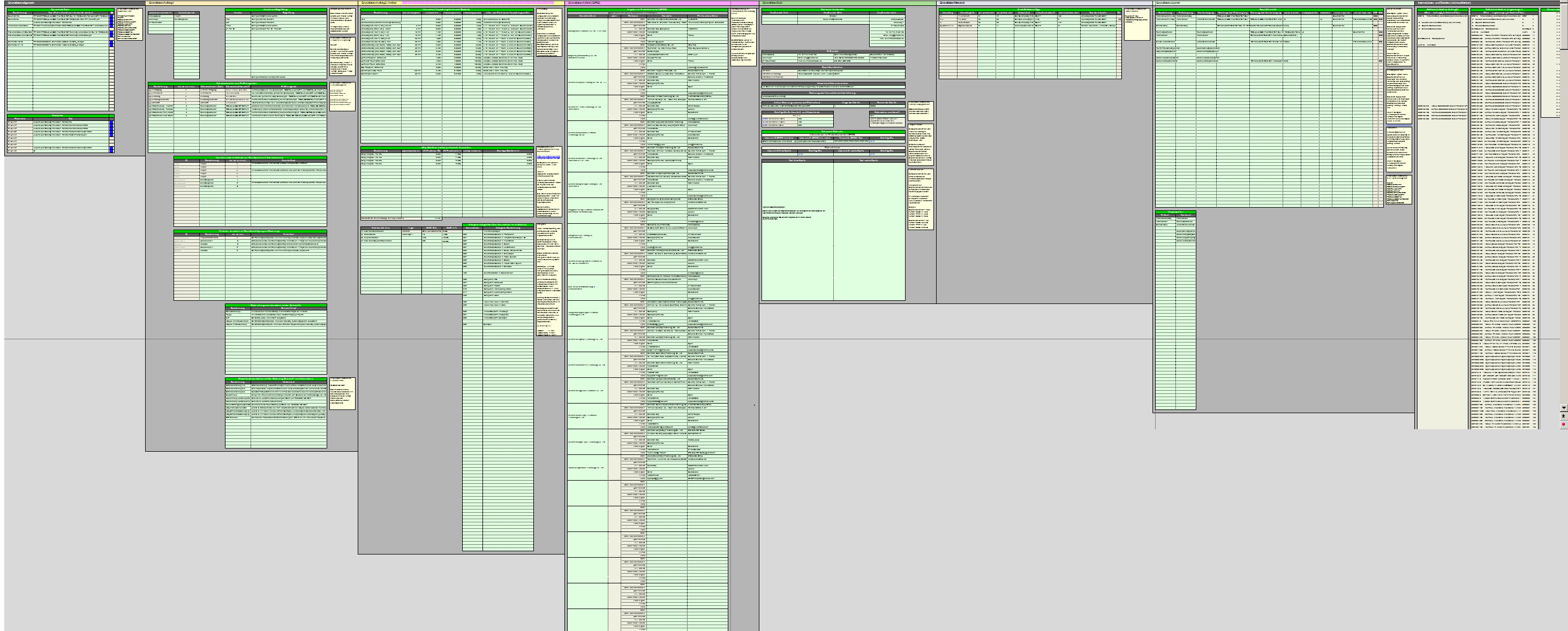Click the GrundlisenAuftrag2 / Artikel section label
The width and height of the screenshot is (1568, 631).
[x=379, y=3]
